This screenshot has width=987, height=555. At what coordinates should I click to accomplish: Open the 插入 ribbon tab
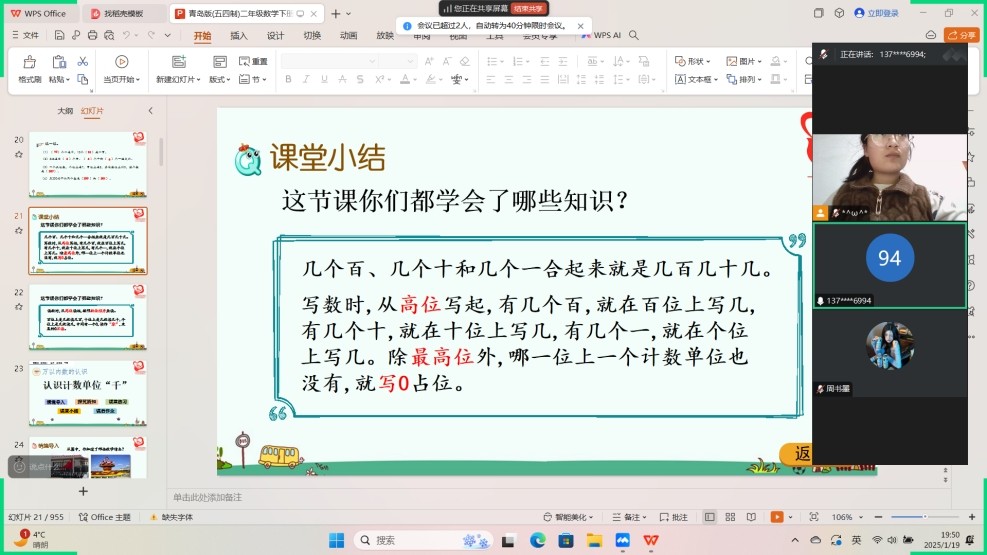[239, 35]
